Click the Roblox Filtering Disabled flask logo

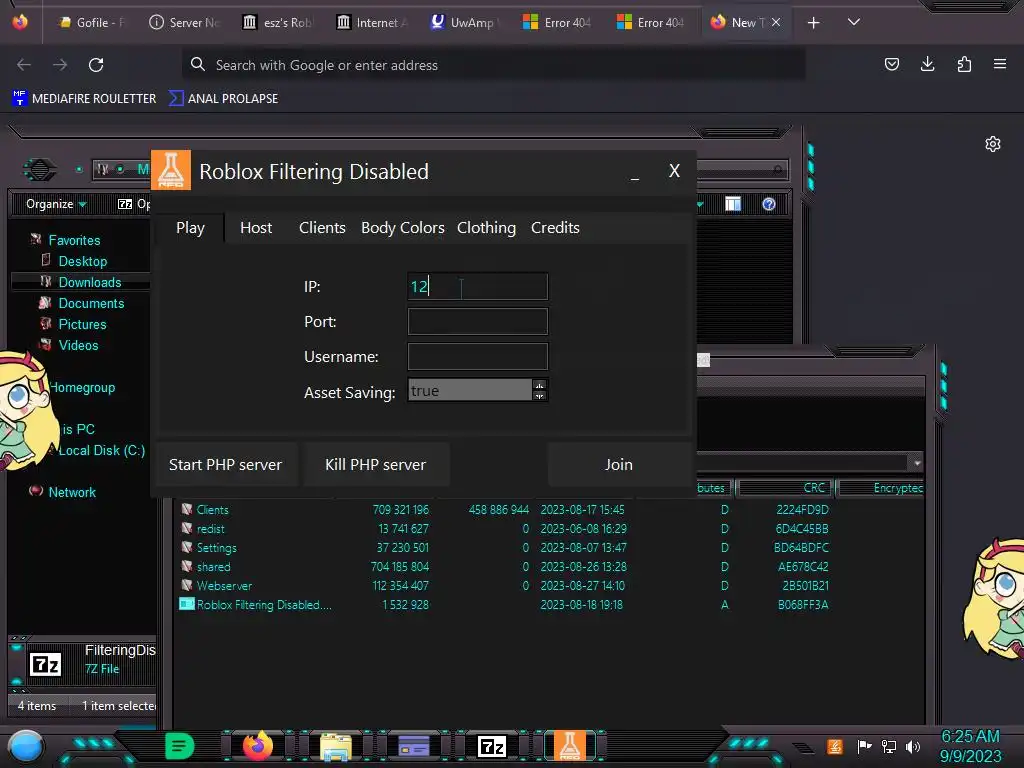[171, 170]
